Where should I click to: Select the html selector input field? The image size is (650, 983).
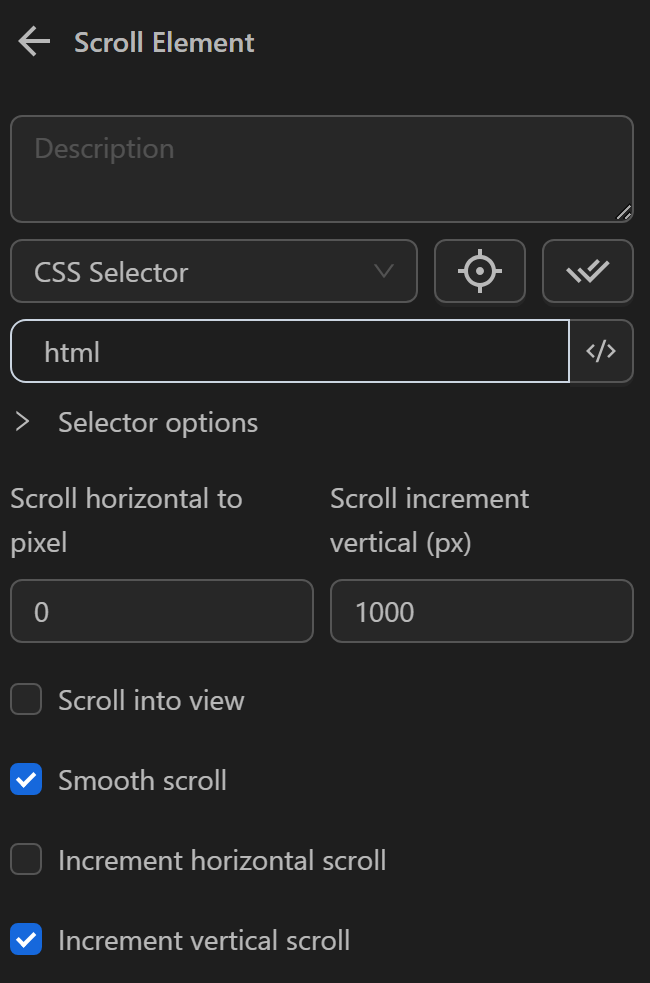[290, 351]
